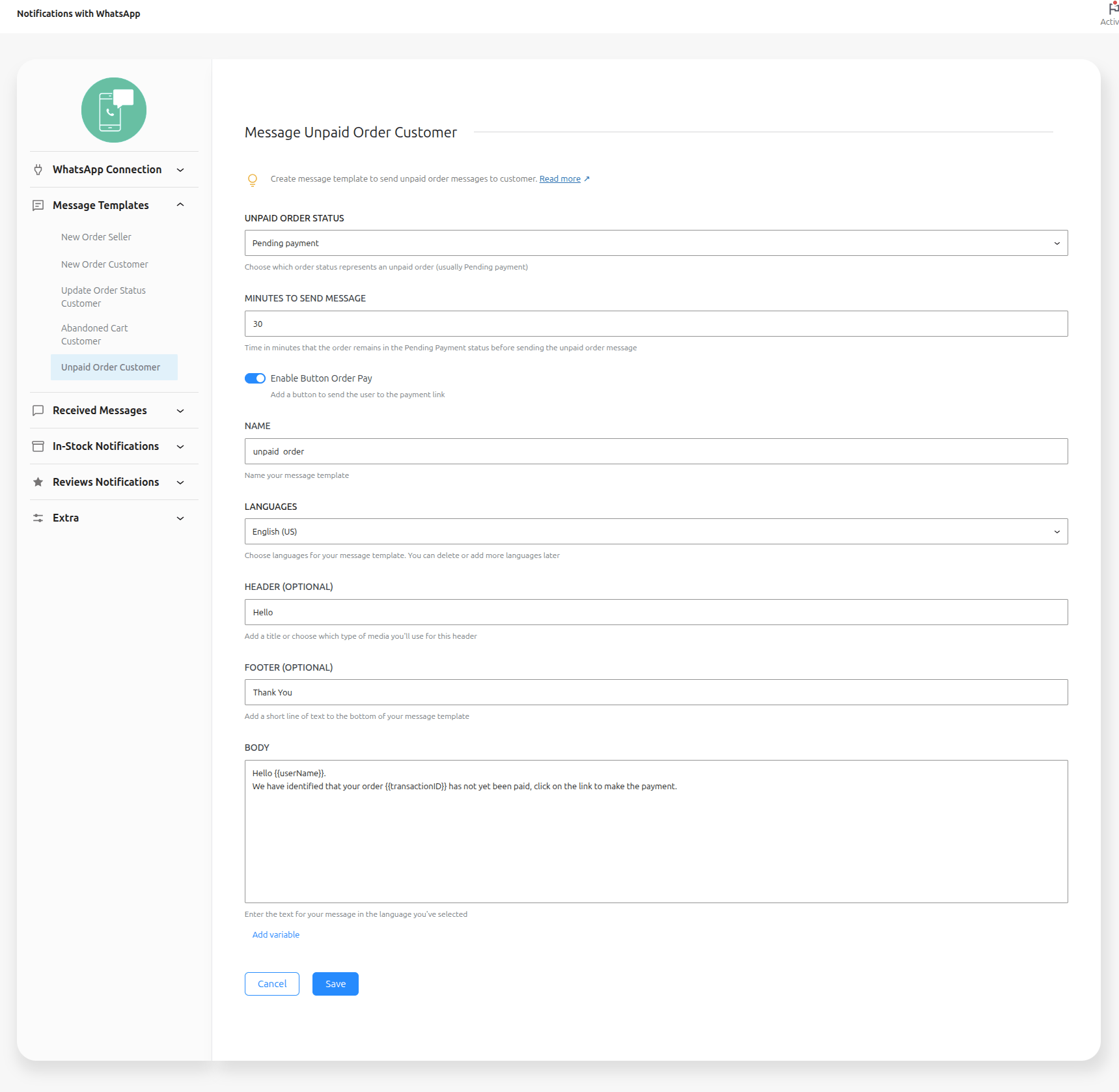Click the Add variable link
The width and height of the screenshot is (1119, 1092).
(276, 934)
